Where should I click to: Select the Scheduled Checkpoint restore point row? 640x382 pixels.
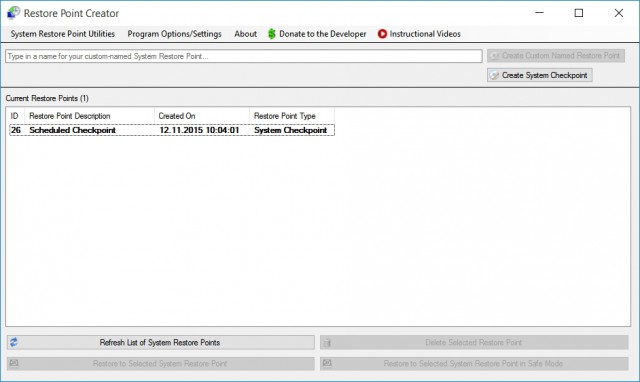[172, 130]
